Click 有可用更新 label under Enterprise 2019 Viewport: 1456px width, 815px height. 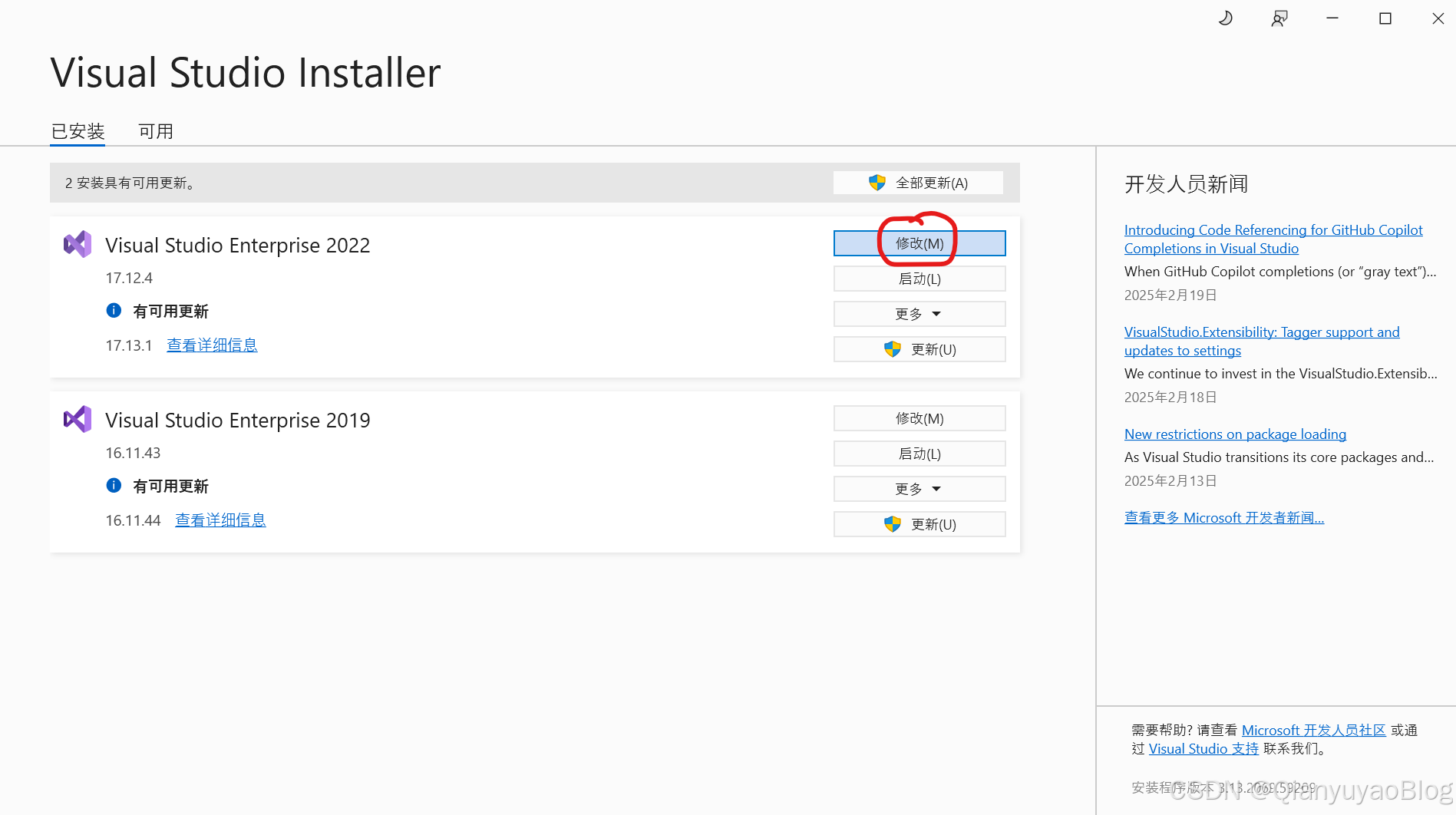coord(170,487)
